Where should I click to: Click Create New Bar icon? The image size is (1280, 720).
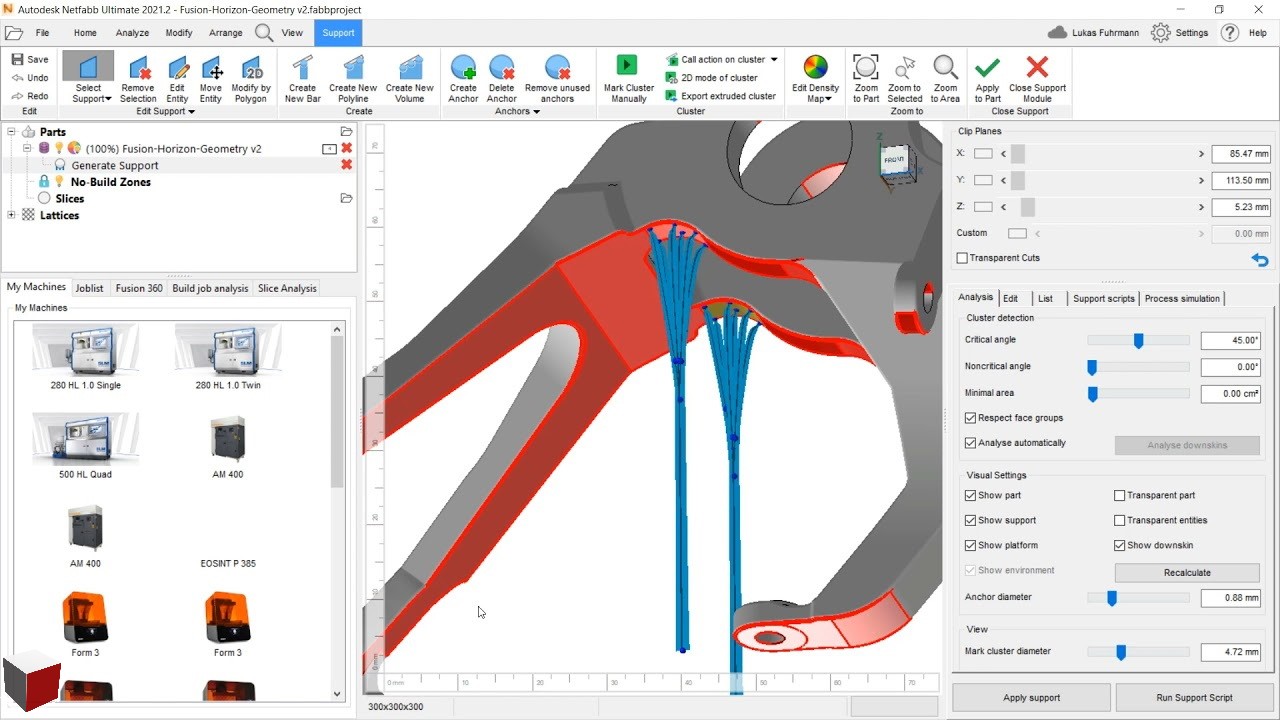(x=302, y=67)
